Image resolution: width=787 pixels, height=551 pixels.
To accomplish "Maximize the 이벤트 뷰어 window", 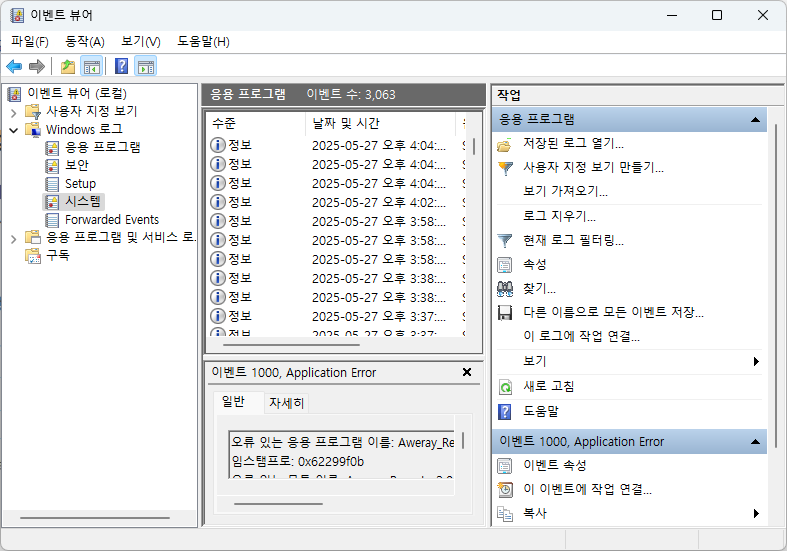I will coord(717,16).
